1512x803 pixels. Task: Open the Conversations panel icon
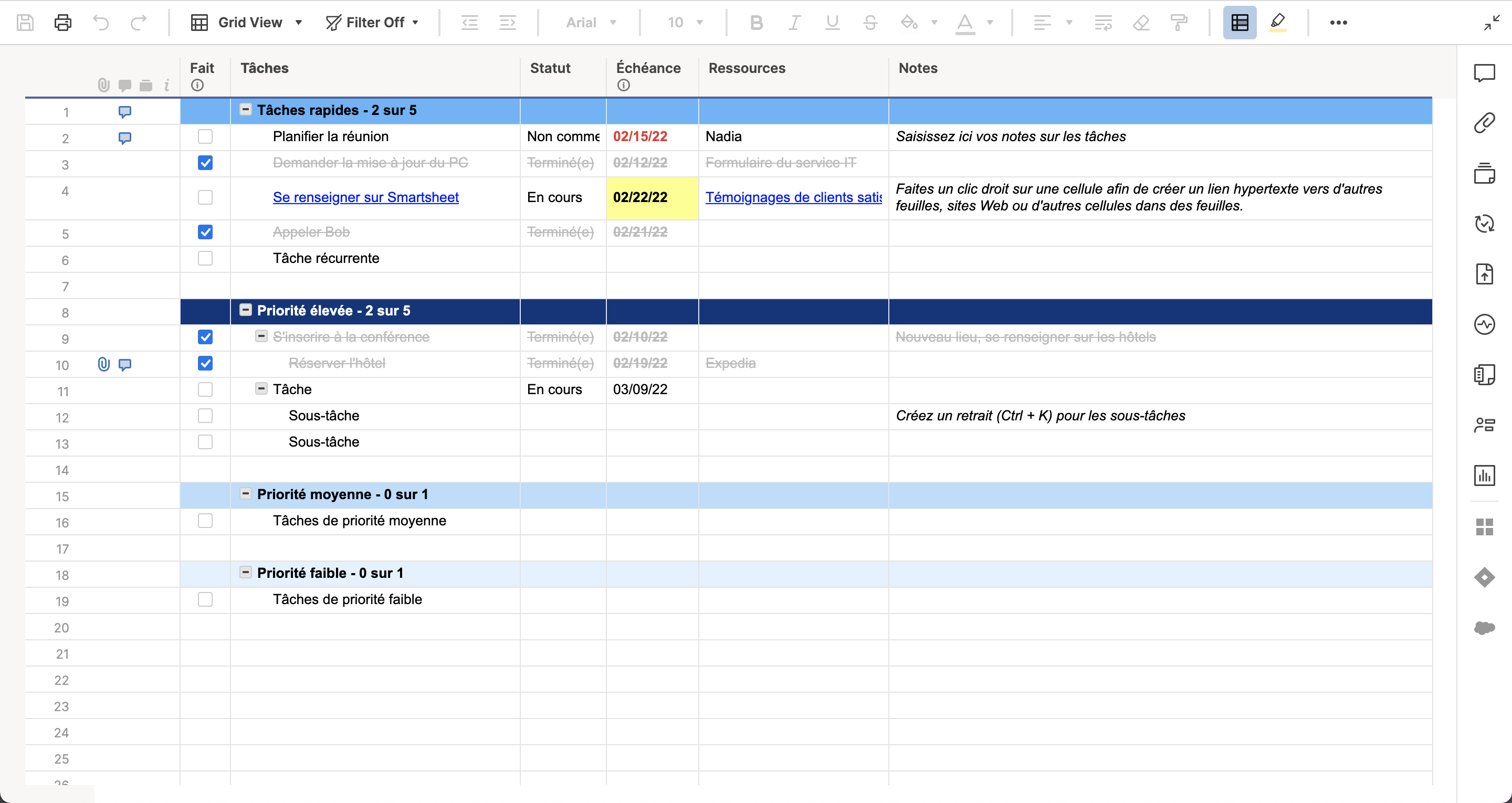(x=1484, y=73)
